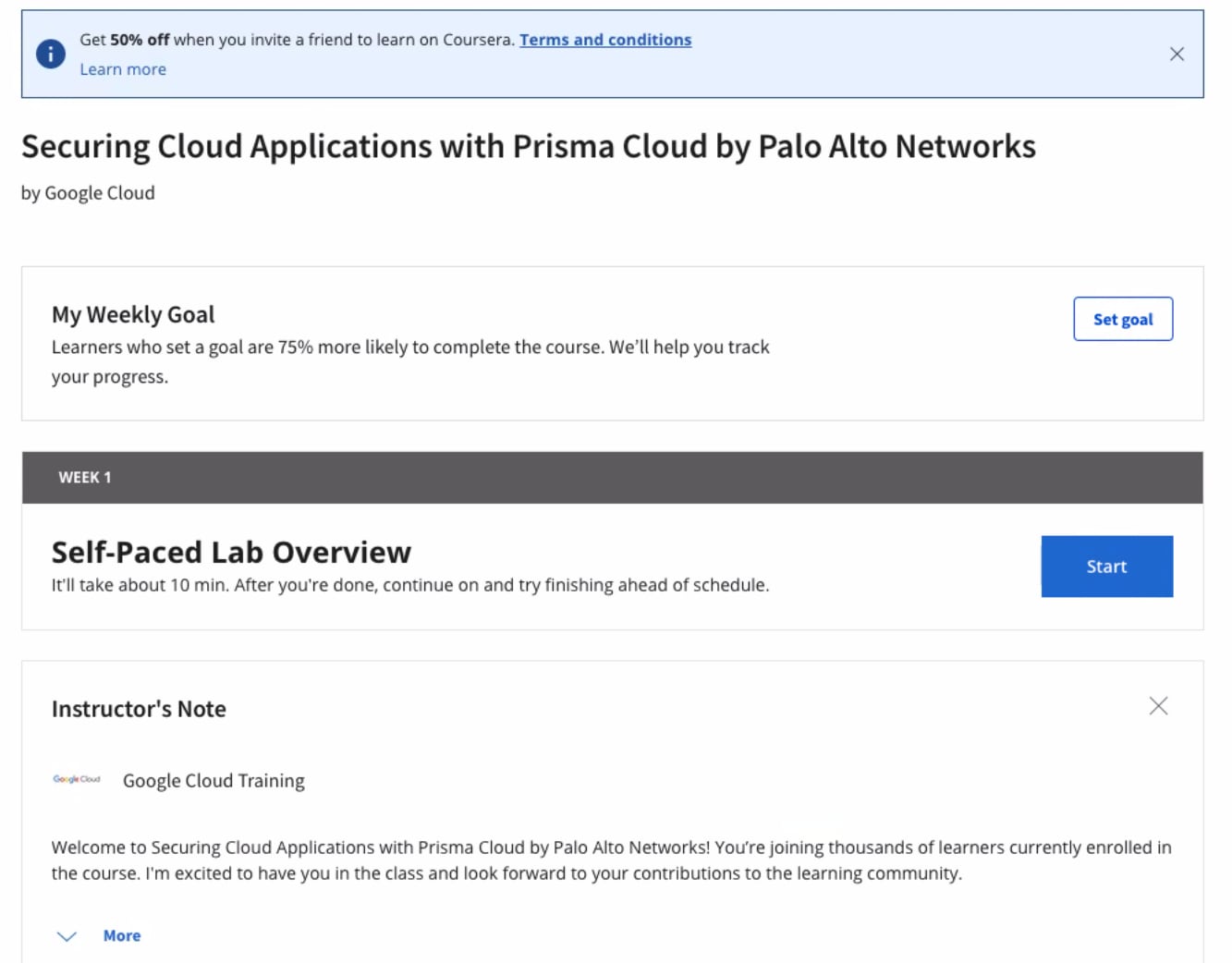Click the 'My Weekly Goal' heading
The width and height of the screenshot is (1232, 963).
coord(133,315)
